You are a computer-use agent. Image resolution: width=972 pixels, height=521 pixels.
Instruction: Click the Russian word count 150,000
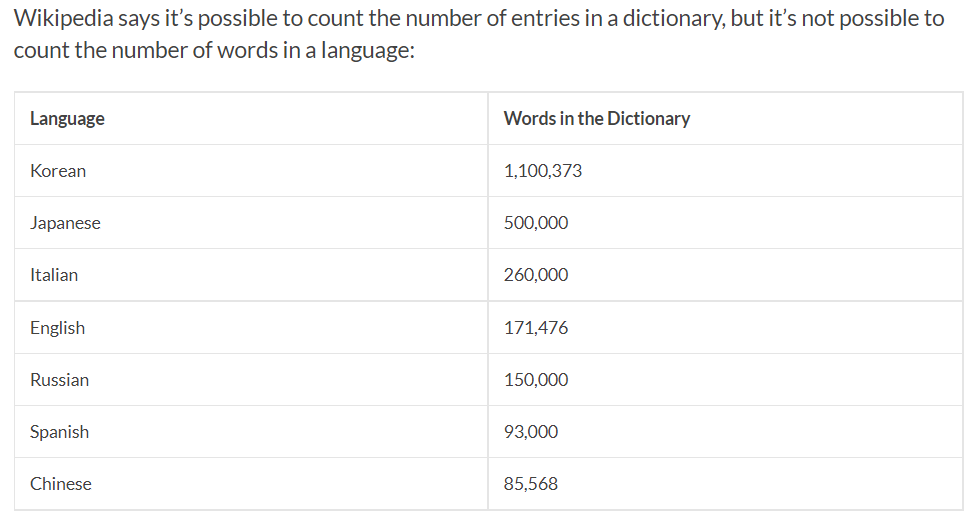(x=536, y=380)
